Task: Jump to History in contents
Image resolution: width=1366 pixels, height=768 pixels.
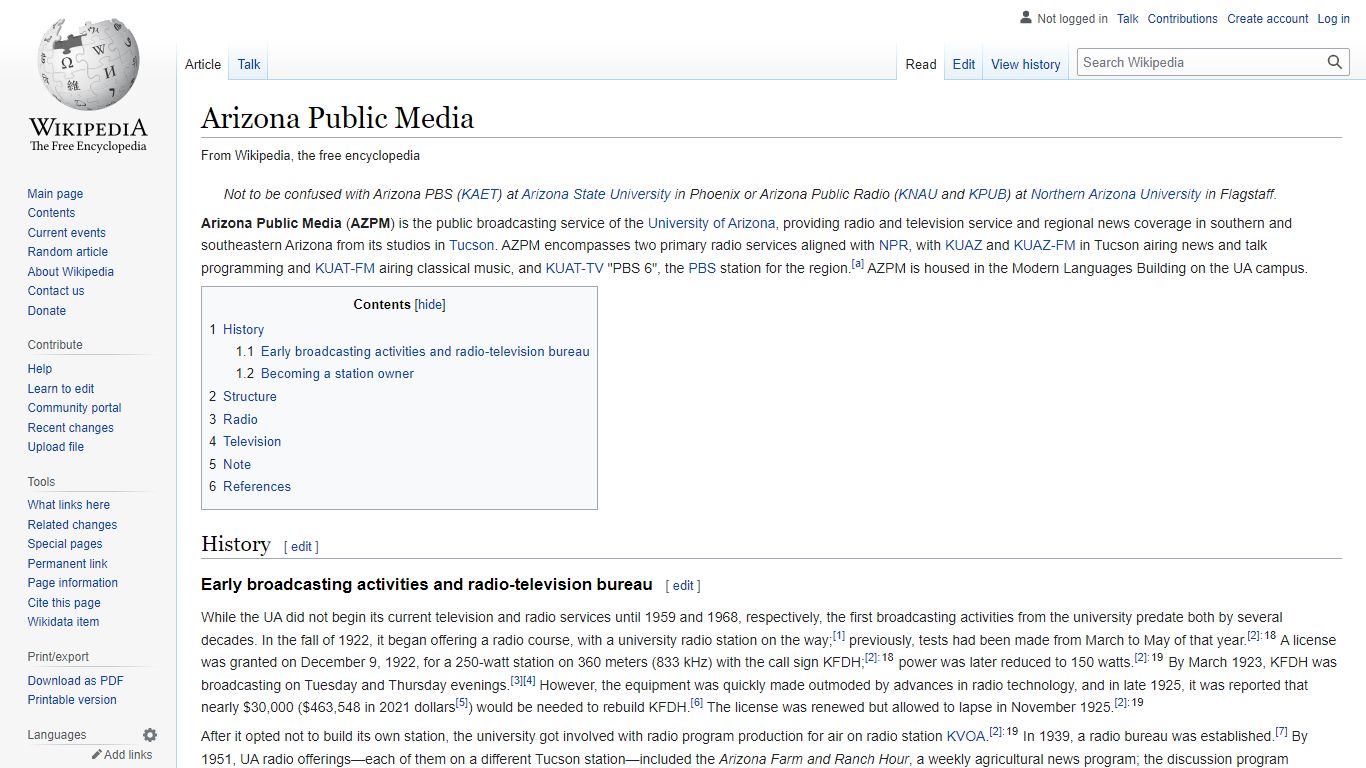Action: pyautogui.click(x=243, y=329)
